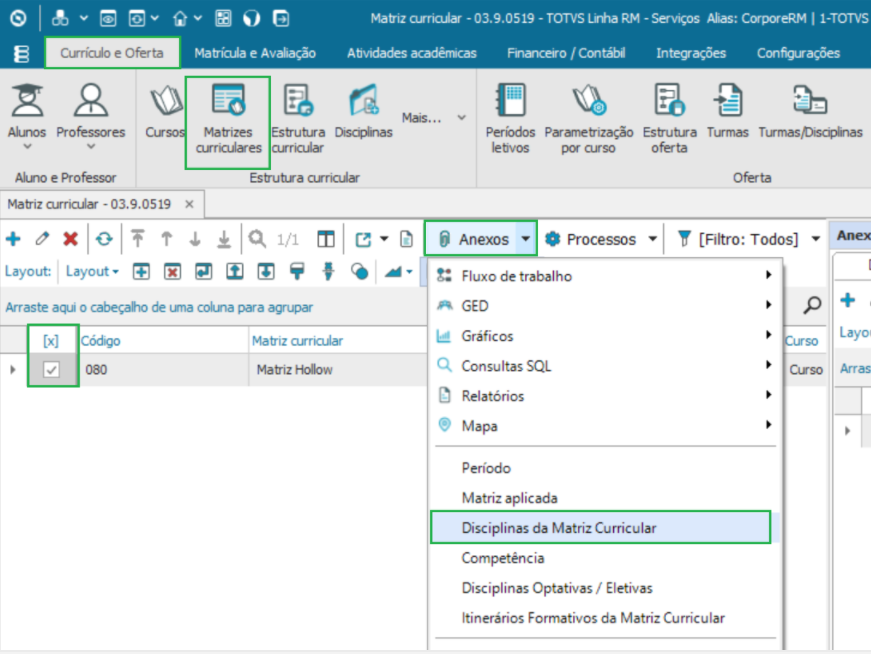This screenshot has height=654, width=871.
Task: Click the export icon in the toolbar
Action: [x=363, y=239]
